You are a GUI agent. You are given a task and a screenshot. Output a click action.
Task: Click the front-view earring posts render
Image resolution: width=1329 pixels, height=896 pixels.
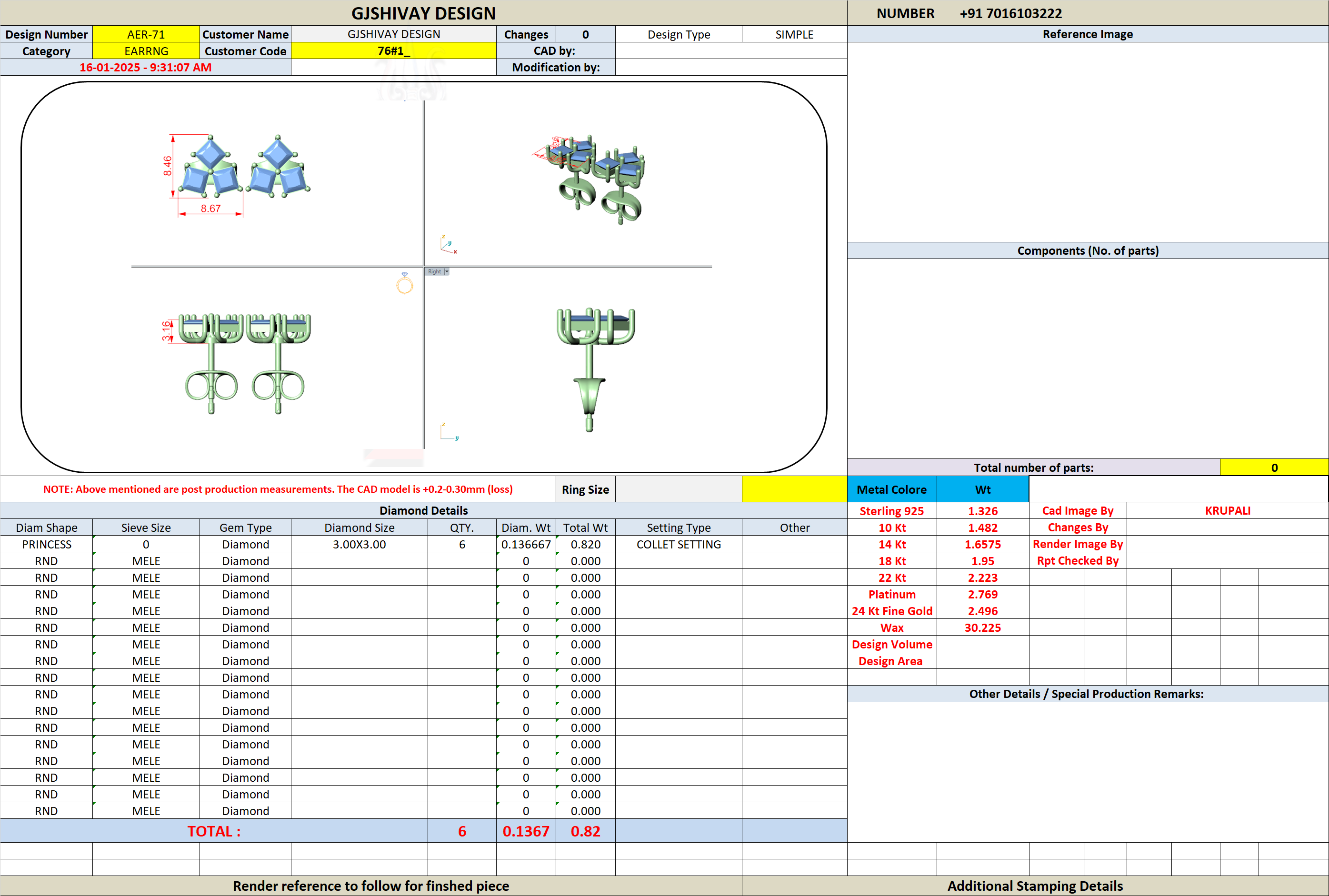tap(245, 363)
